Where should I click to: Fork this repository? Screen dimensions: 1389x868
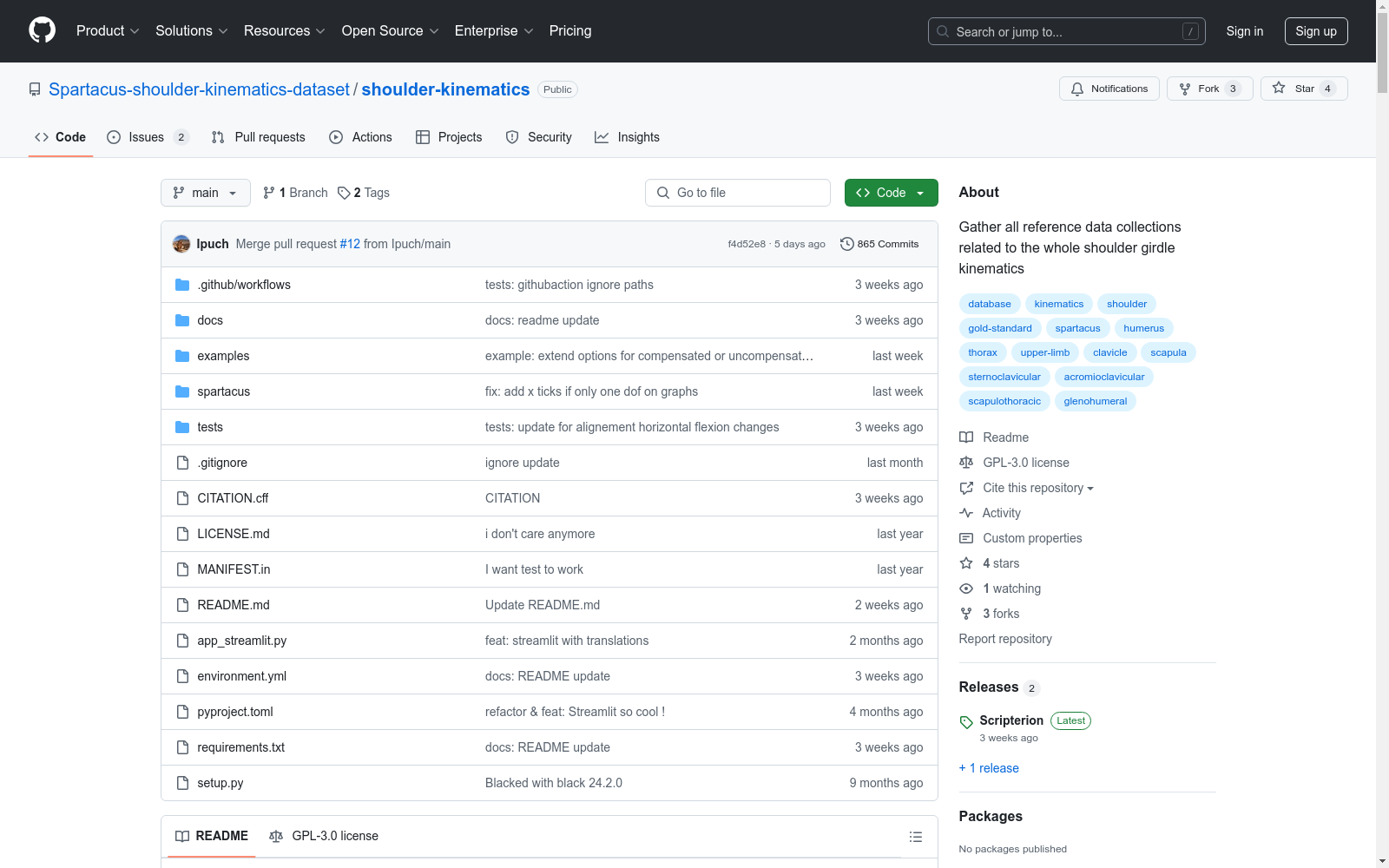click(1209, 89)
